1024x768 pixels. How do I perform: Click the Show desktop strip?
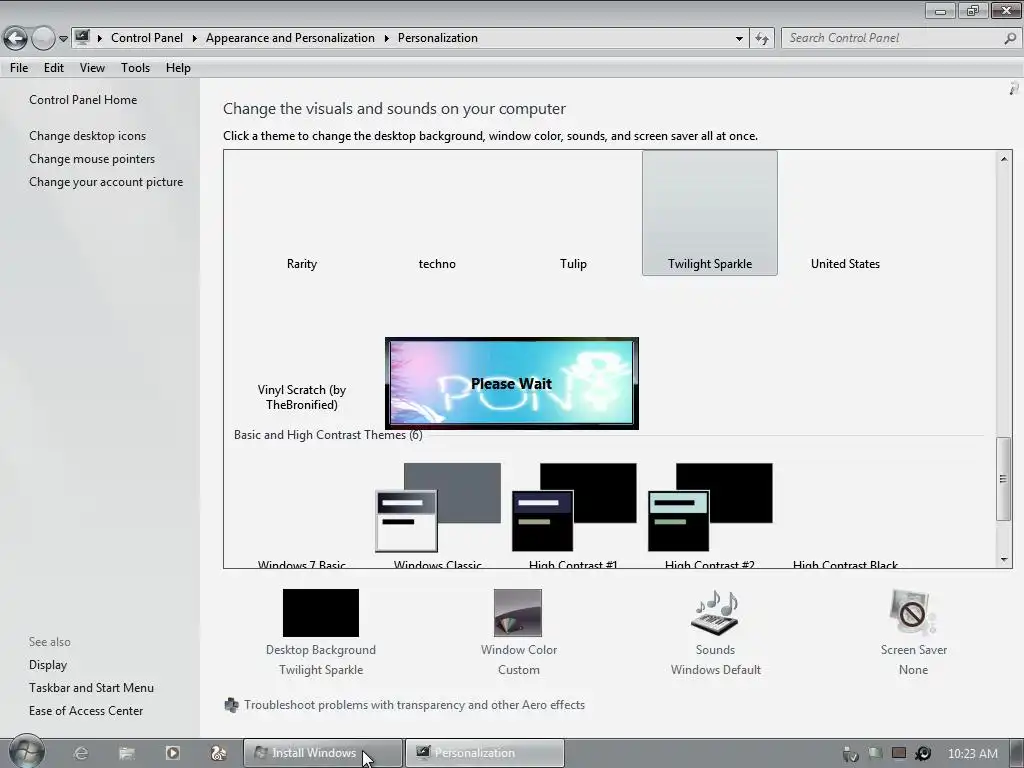[1016, 753]
